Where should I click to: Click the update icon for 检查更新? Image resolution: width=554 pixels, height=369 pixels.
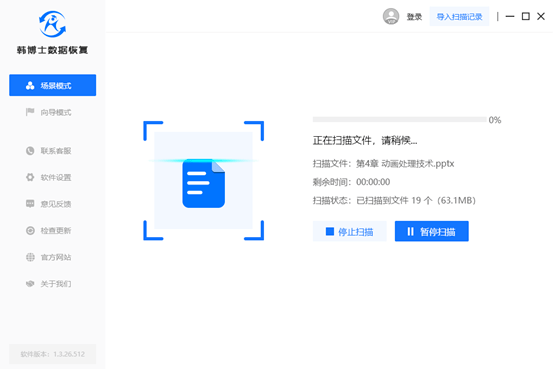30,230
